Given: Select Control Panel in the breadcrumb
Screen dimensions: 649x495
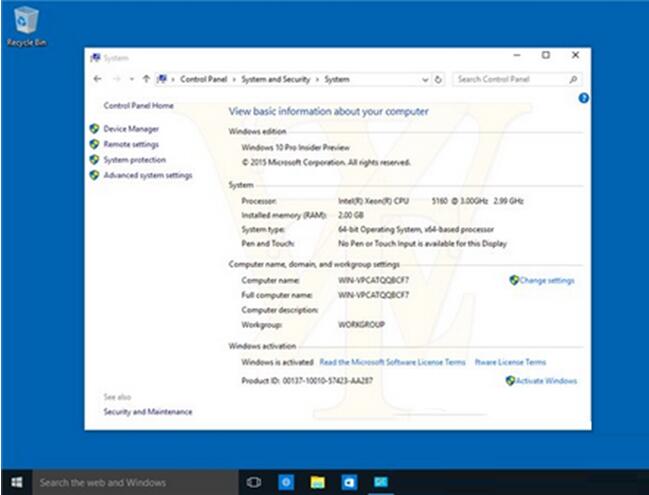Looking at the screenshot, I should 204,79.
